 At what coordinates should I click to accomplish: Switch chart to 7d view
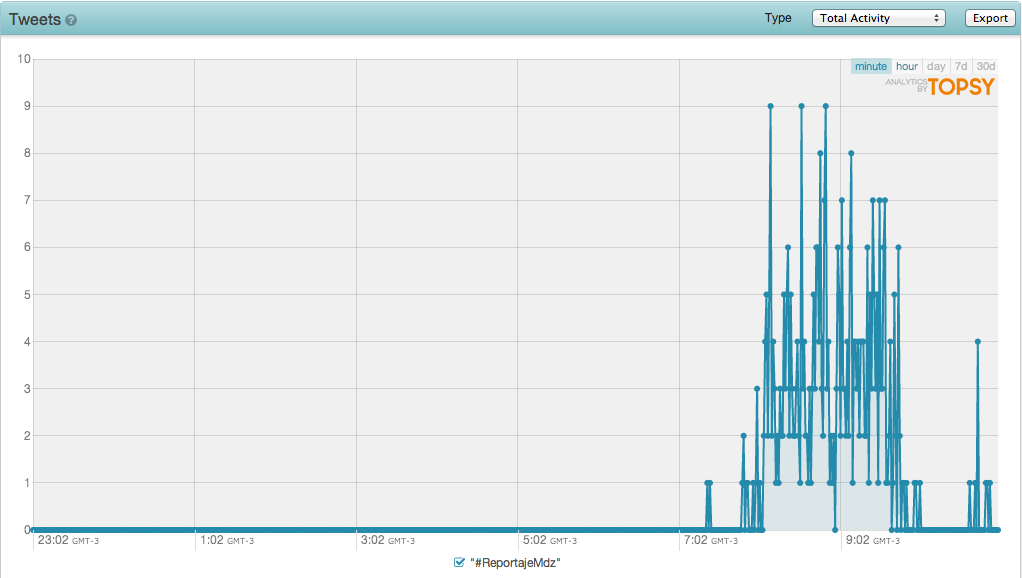[961, 66]
